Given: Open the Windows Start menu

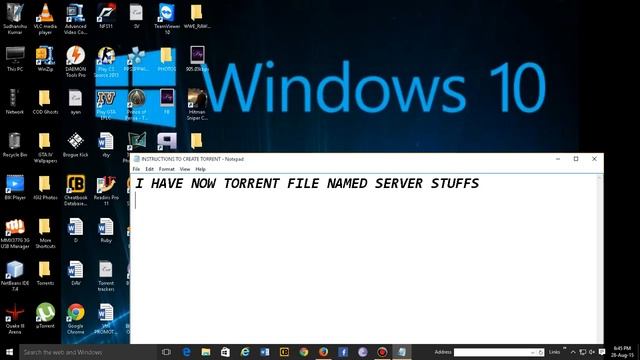Looking at the screenshot, I should (9, 352).
